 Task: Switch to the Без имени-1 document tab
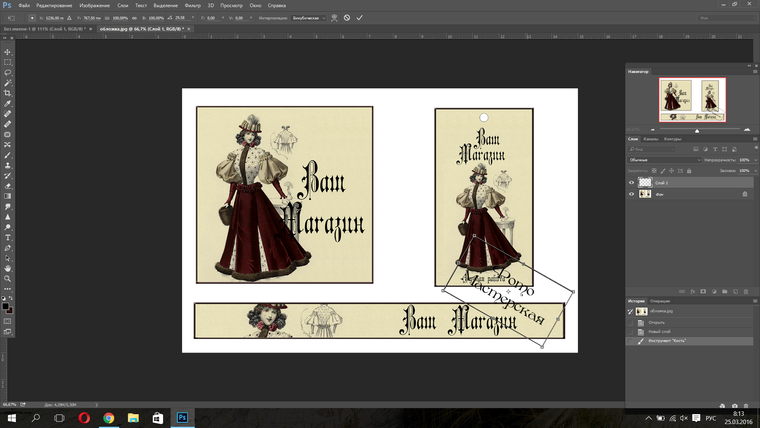pos(45,29)
